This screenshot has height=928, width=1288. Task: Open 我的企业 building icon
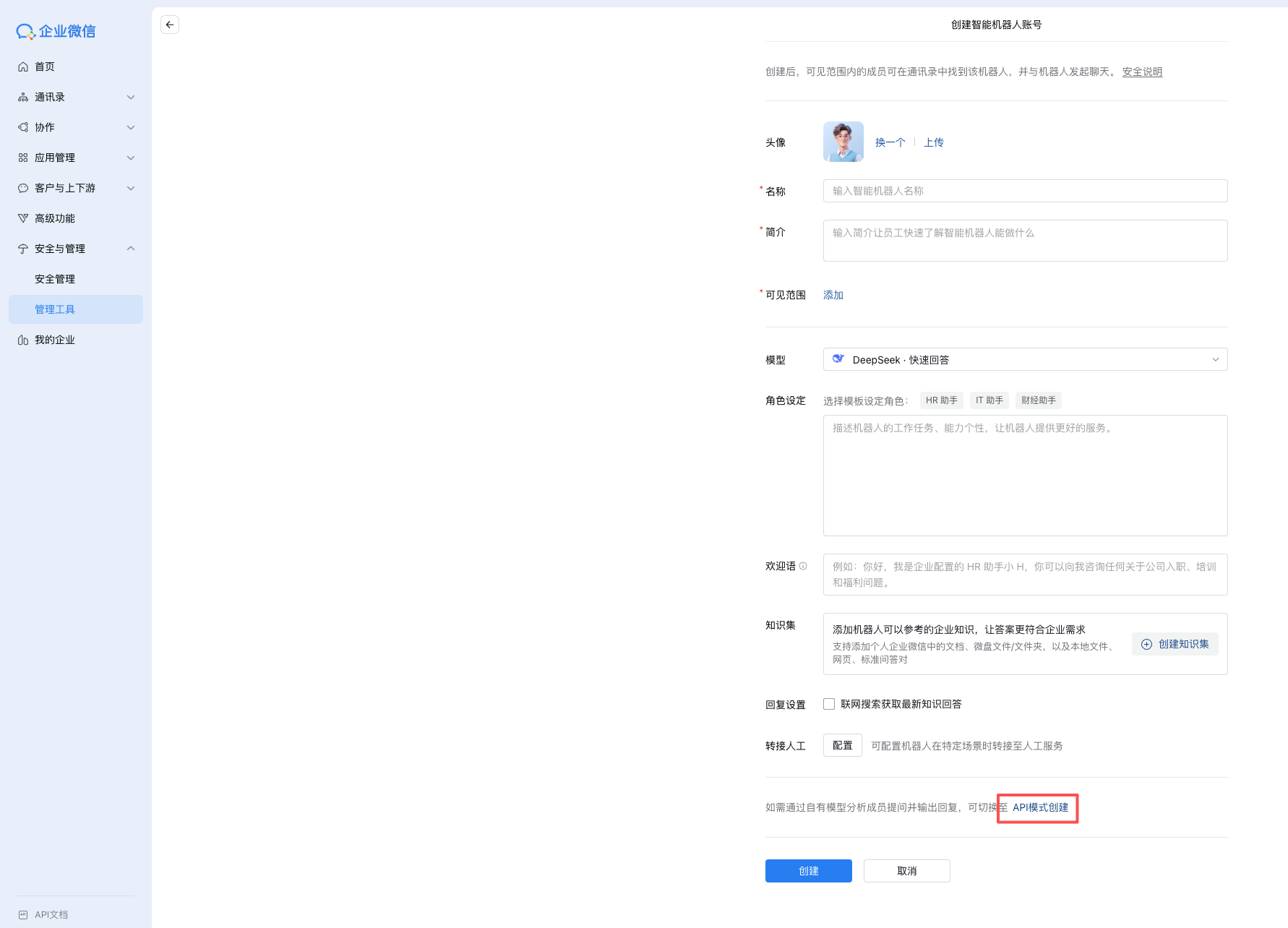click(x=23, y=340)
